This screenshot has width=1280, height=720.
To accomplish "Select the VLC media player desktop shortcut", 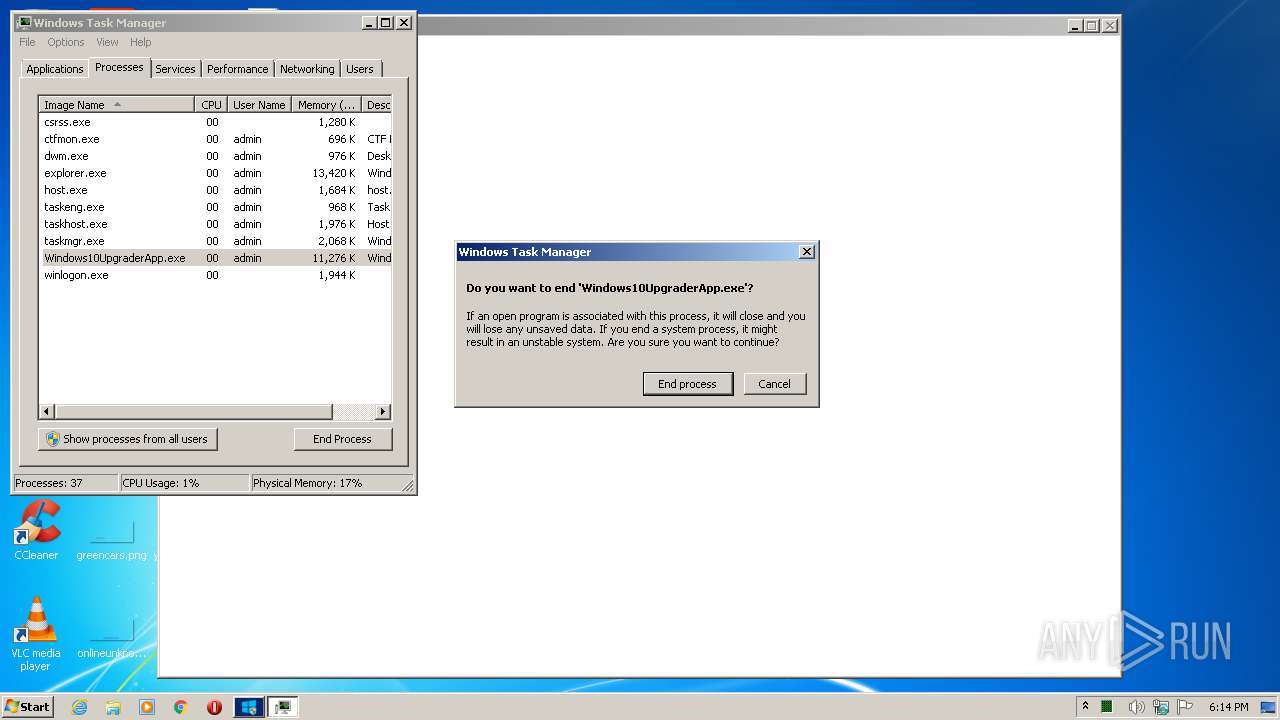I will pyautogui.click(x=36, y=633).
